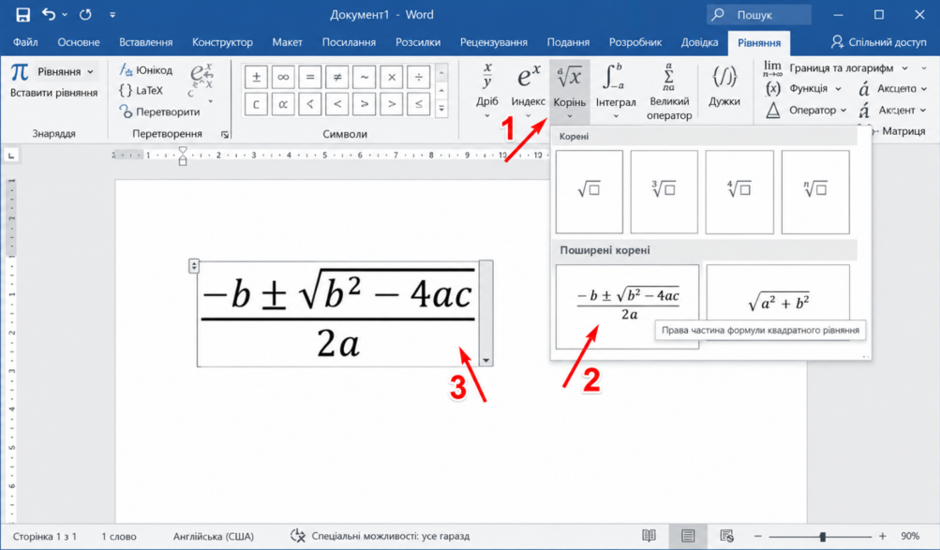Viewport: 940px width, 550px height.
Task: Insert the equals symbol
Action: pos(310,77)
